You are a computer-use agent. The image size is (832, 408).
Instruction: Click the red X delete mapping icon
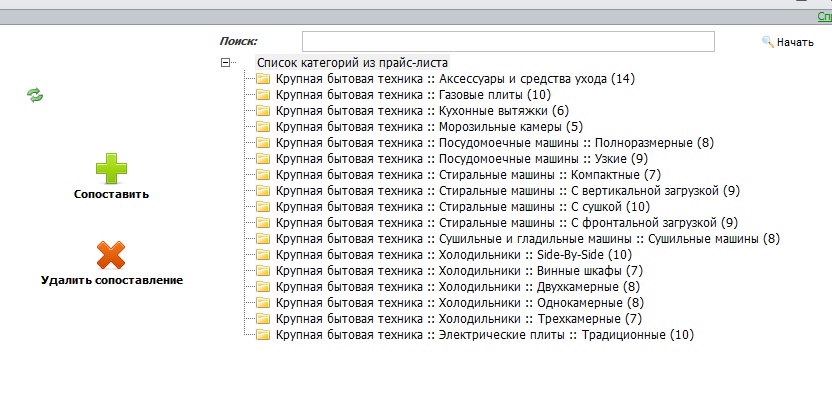click(111, 255)
